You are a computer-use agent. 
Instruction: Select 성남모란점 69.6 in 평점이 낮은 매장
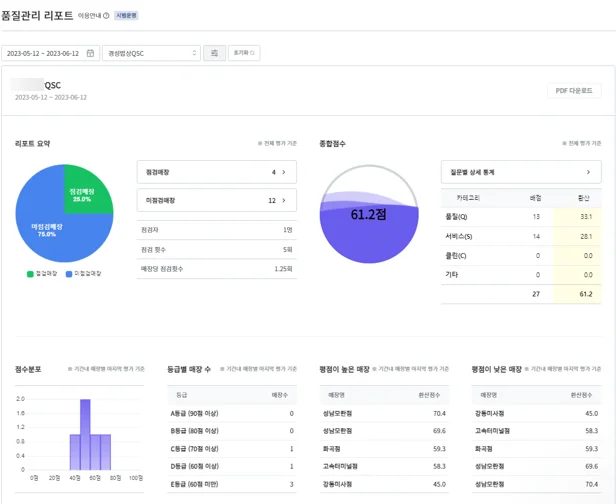pos(537,466)
